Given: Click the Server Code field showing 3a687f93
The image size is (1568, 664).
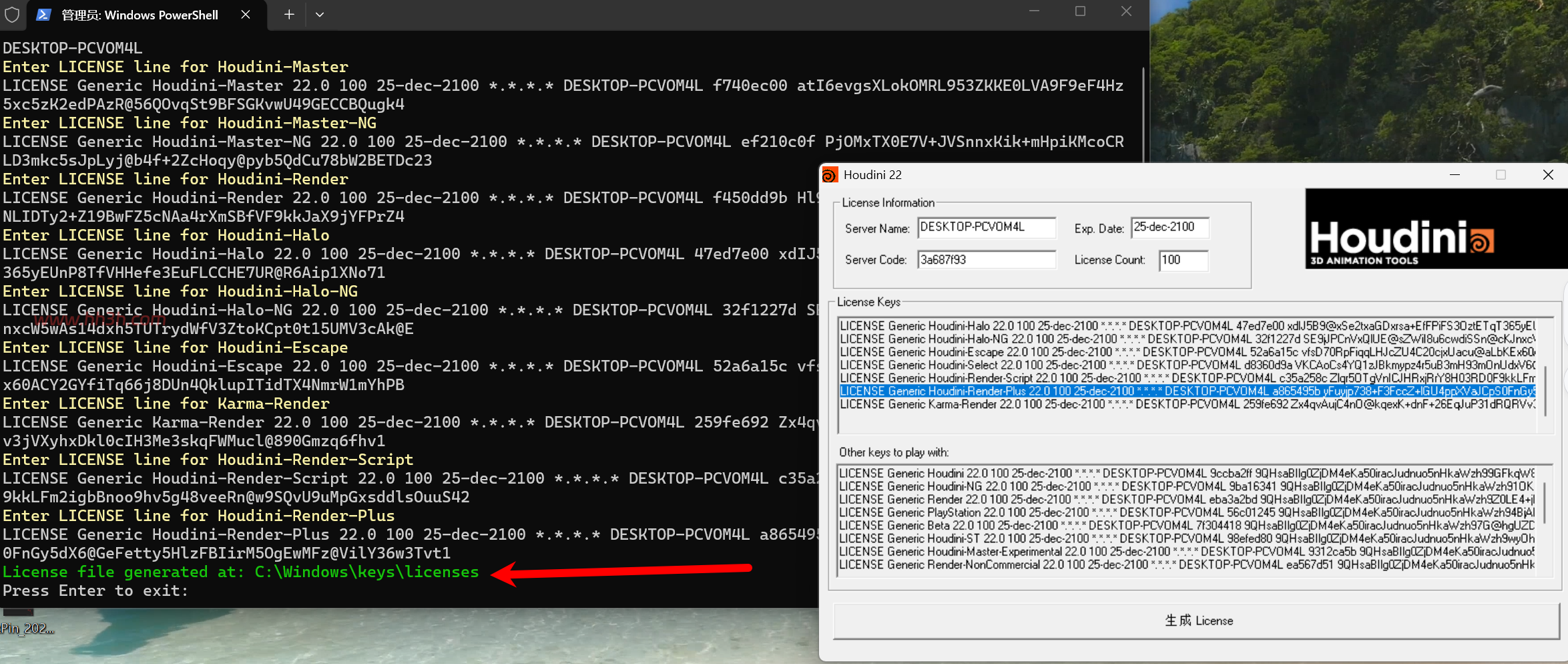Looking at the screenshot, I should coord(987,260).
